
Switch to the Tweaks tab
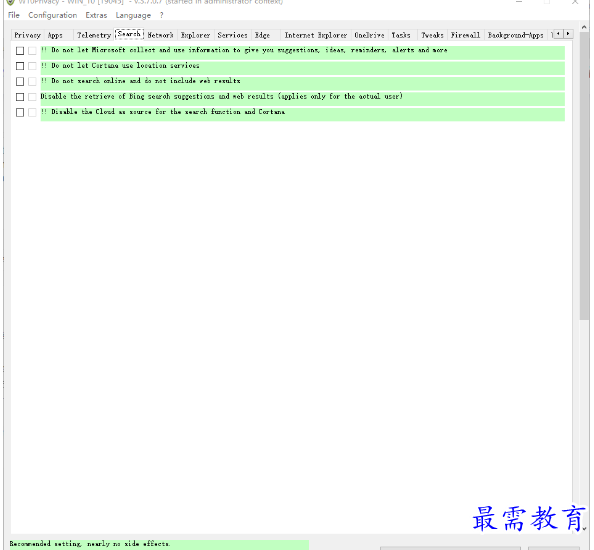pyautogui.click(x=432, y=35)
